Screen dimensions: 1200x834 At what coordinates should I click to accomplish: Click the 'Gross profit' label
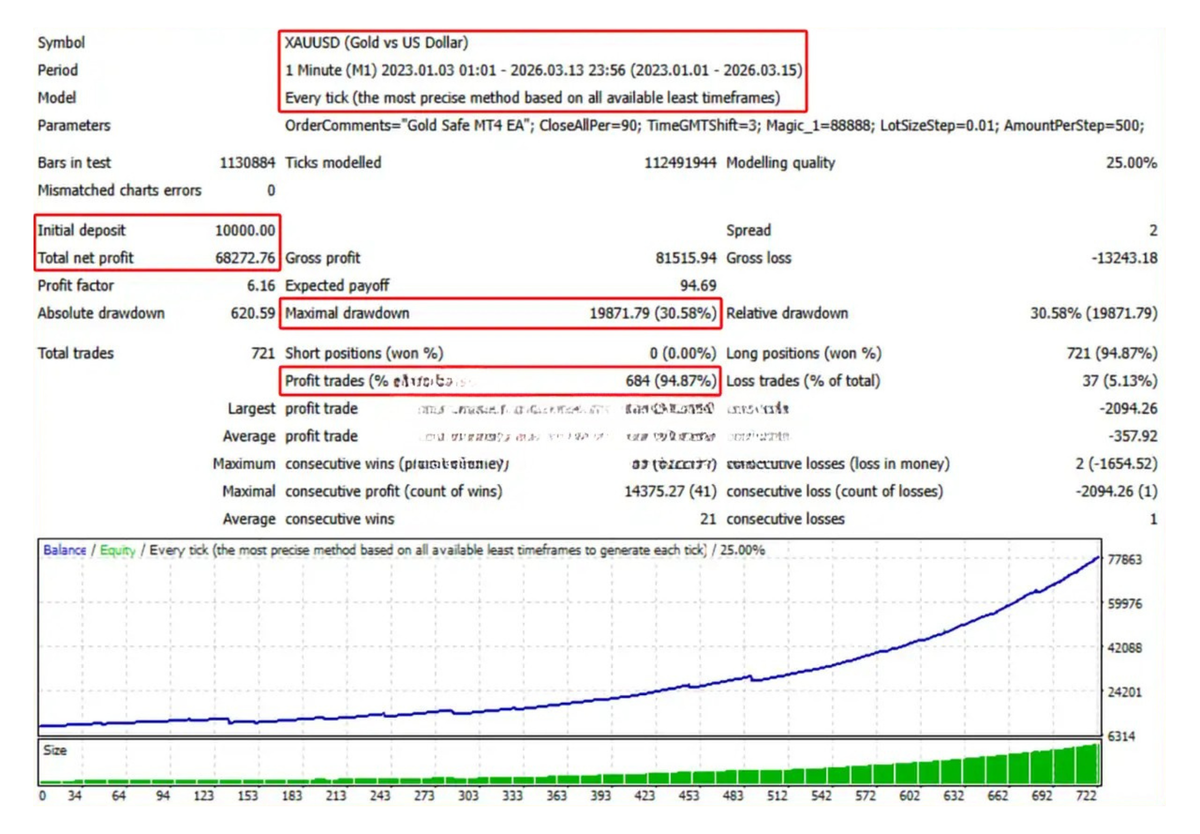[x=323, y=258]
